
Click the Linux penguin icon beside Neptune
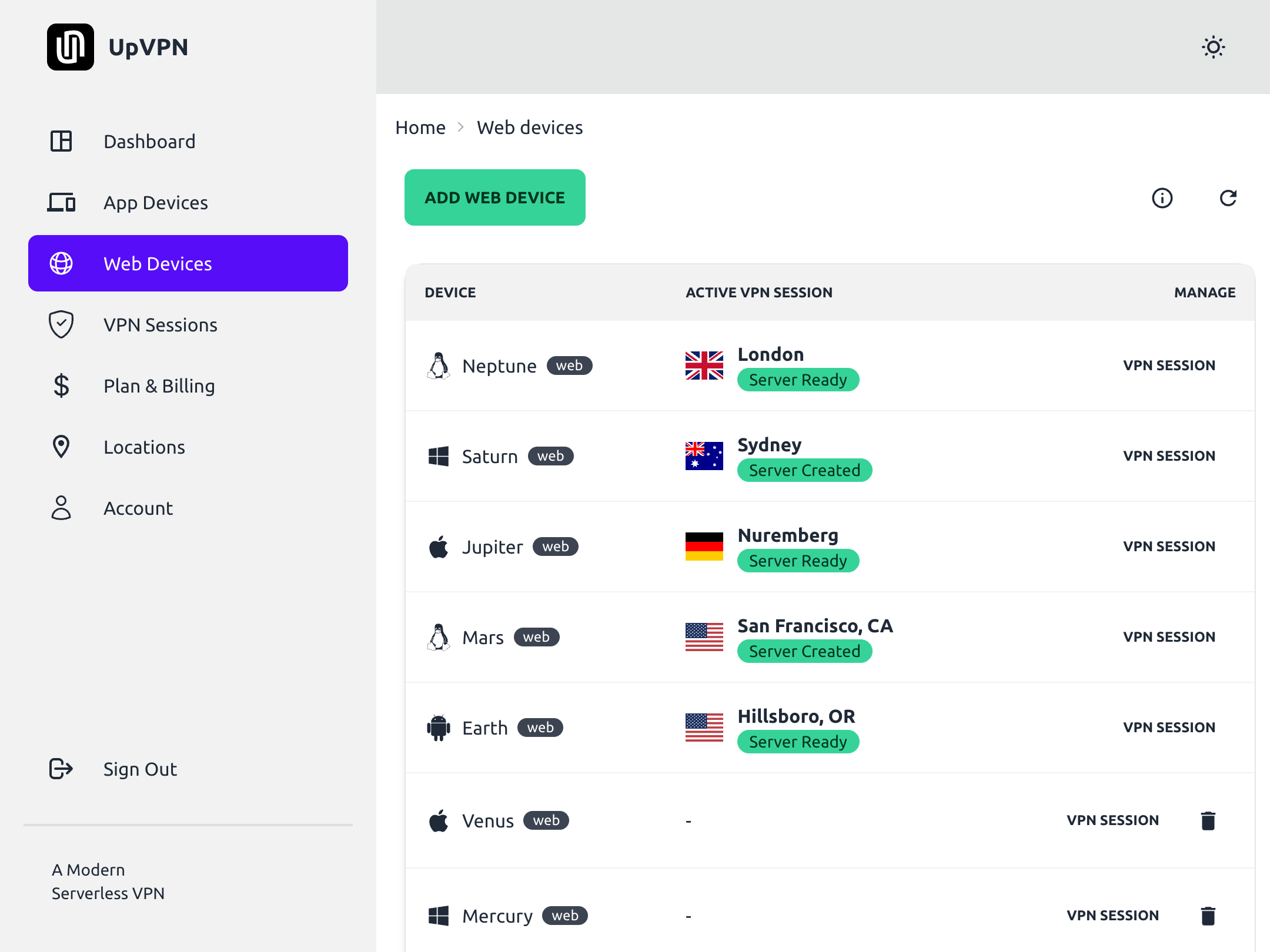[439, 366]
